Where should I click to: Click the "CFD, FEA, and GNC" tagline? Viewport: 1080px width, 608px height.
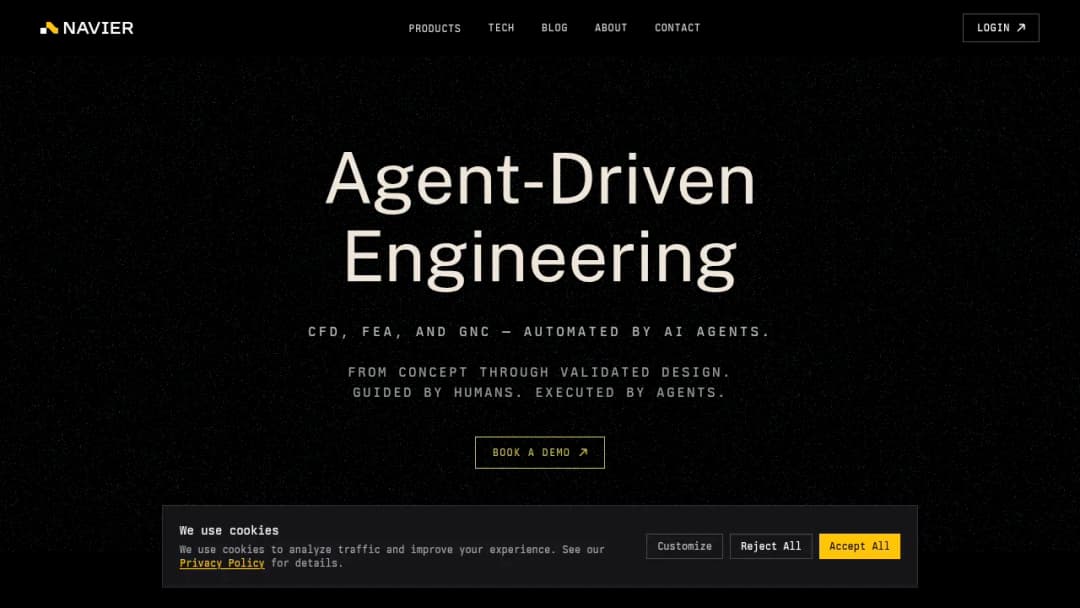point(539,332)
